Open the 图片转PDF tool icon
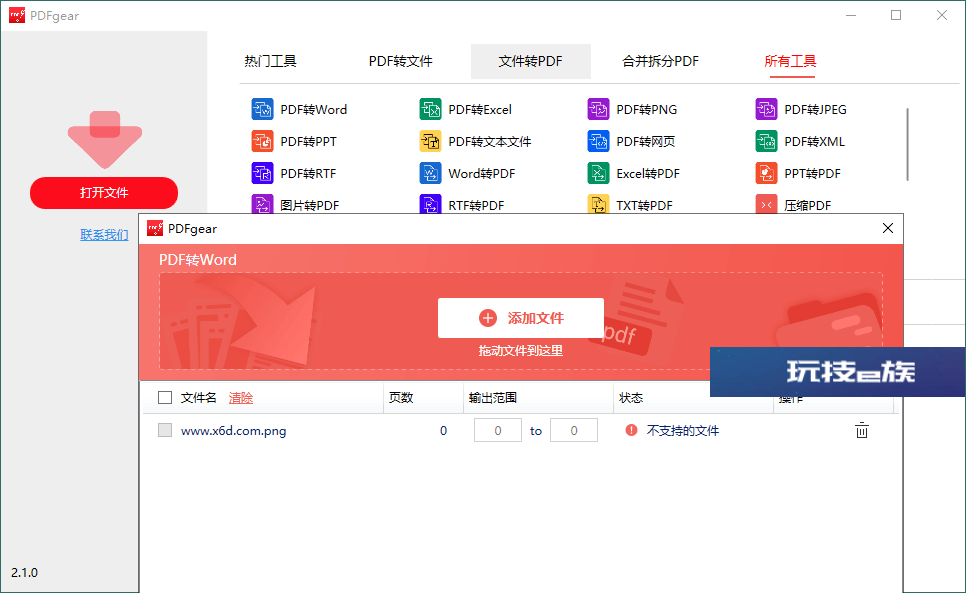This screenshot has width=966, height=593. click(262, 204)
